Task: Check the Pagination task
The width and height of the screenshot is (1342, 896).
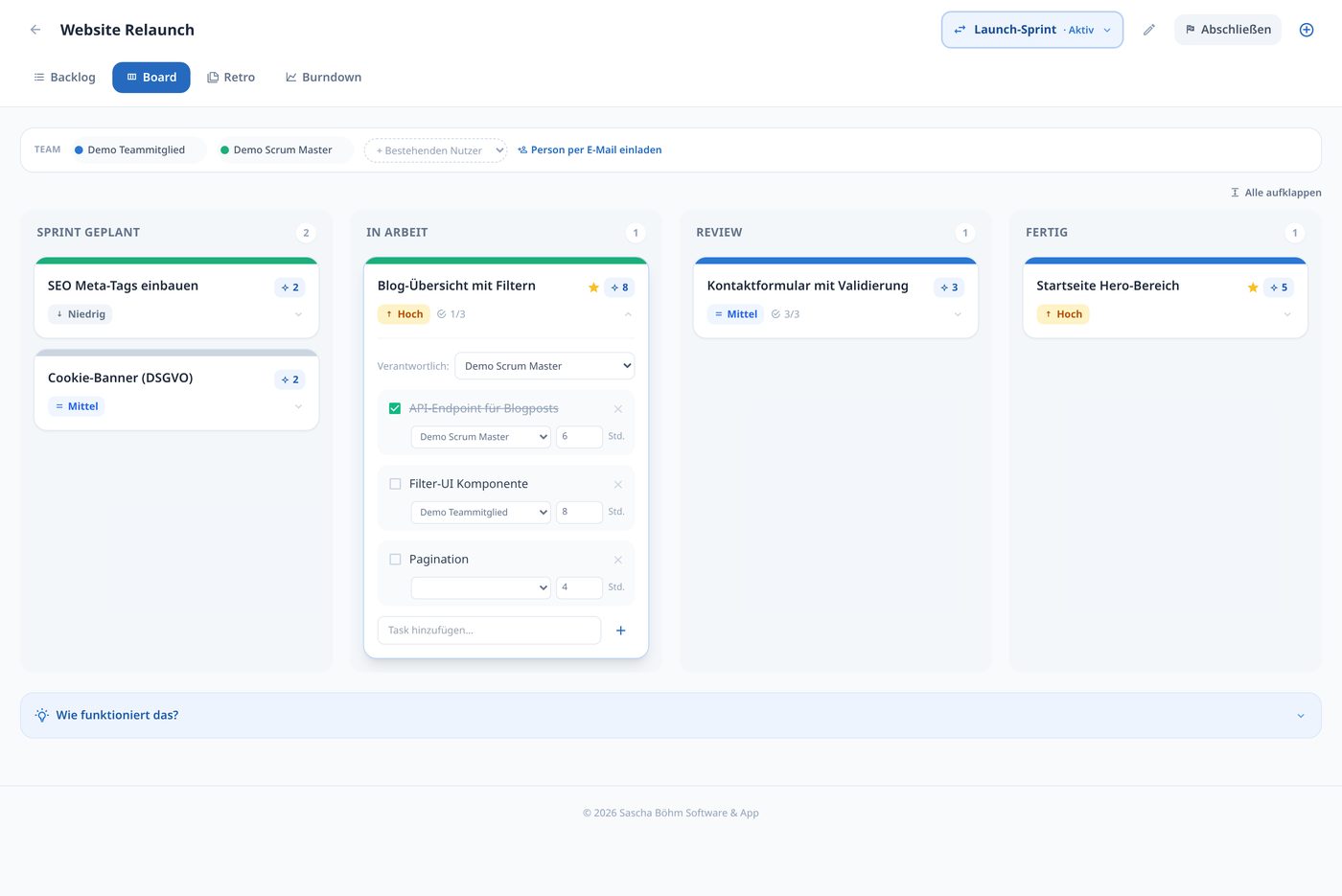Action: tap(395, 560)
